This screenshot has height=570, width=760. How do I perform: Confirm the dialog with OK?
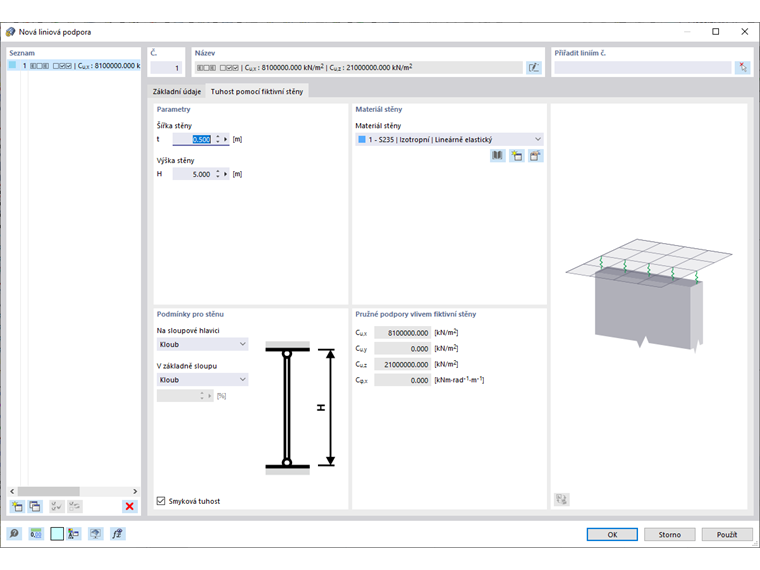pyautogui.click(x=612, y=534)
